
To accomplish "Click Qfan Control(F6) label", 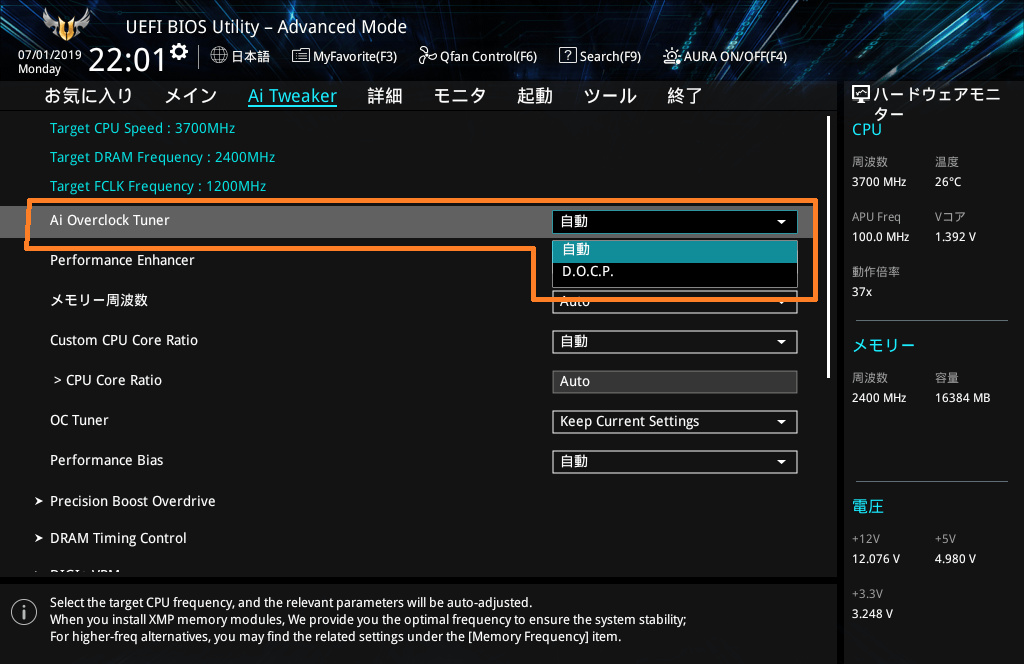I will click(x=488, y=56).
